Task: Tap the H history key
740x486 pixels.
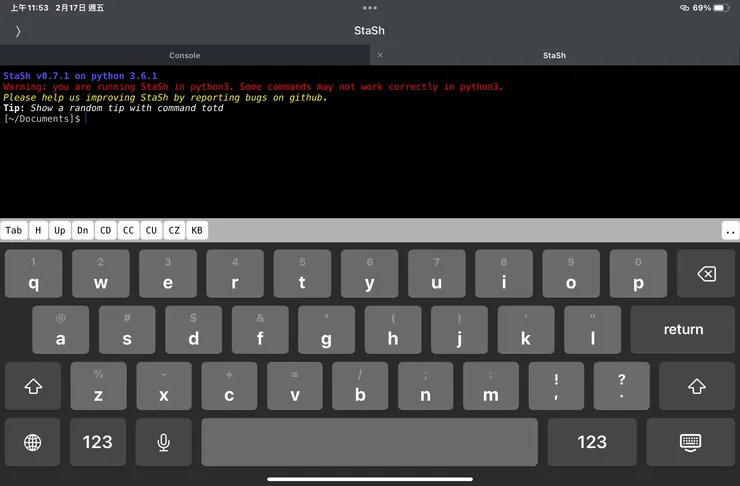Action: click(x=38, y=230)
